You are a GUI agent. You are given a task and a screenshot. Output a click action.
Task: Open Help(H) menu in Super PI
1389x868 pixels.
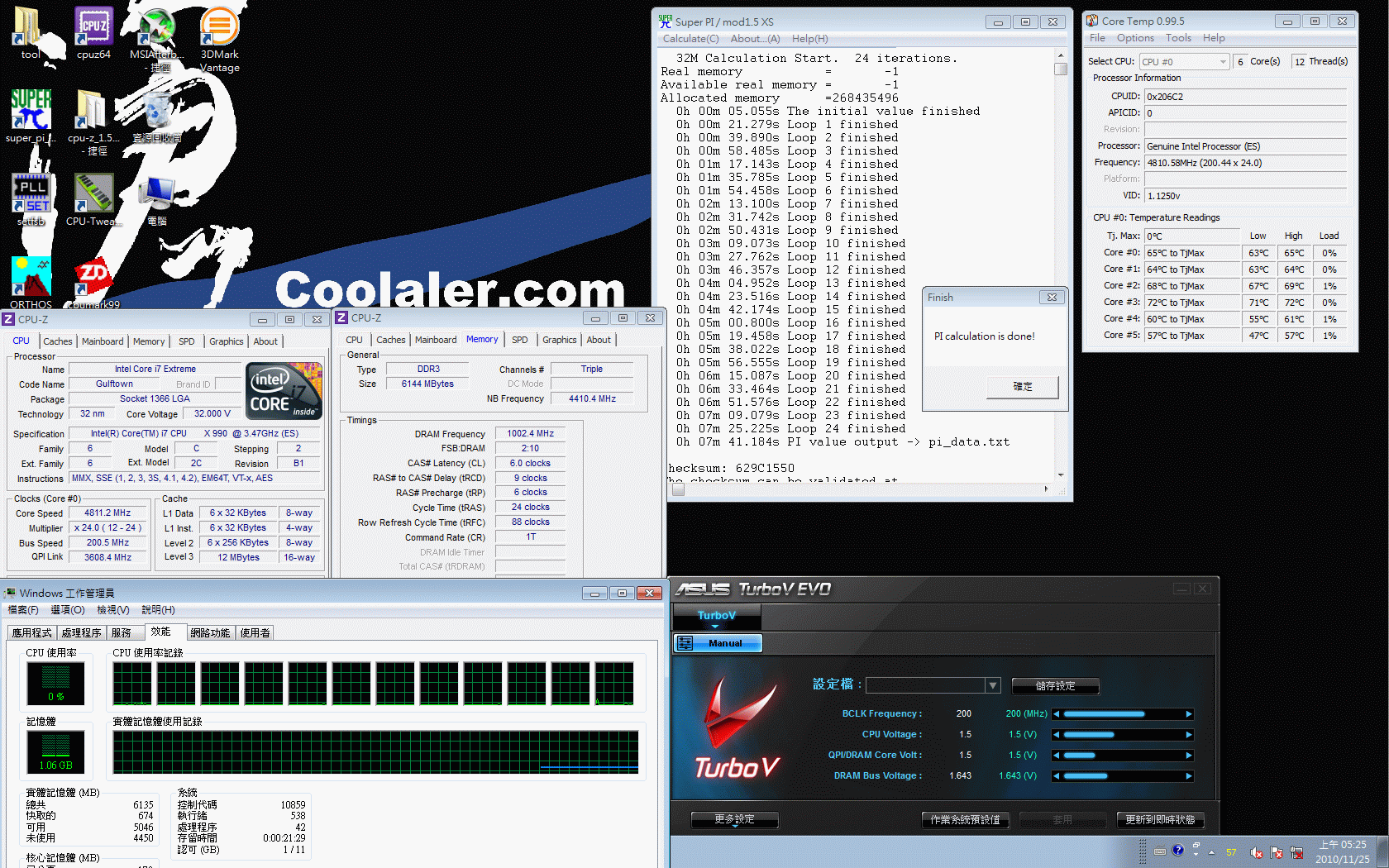(x=809, y=39)
